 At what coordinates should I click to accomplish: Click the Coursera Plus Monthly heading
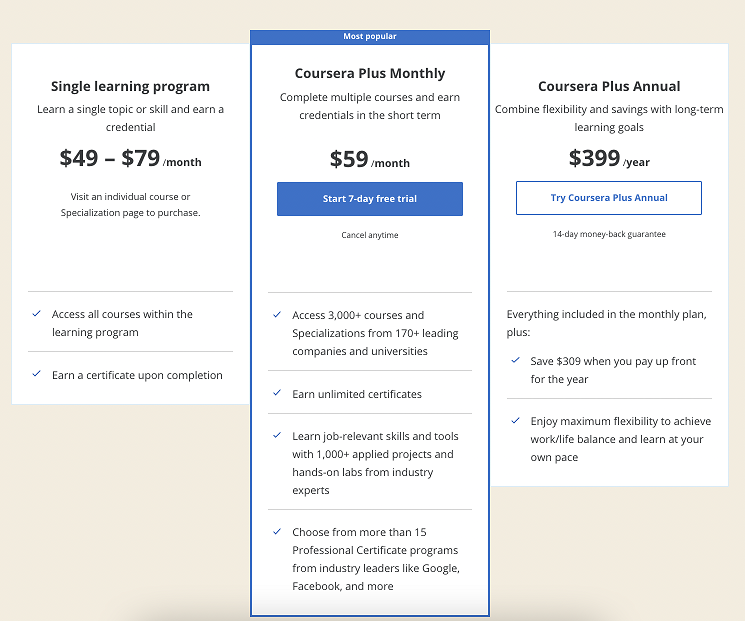tap(370, 73)
